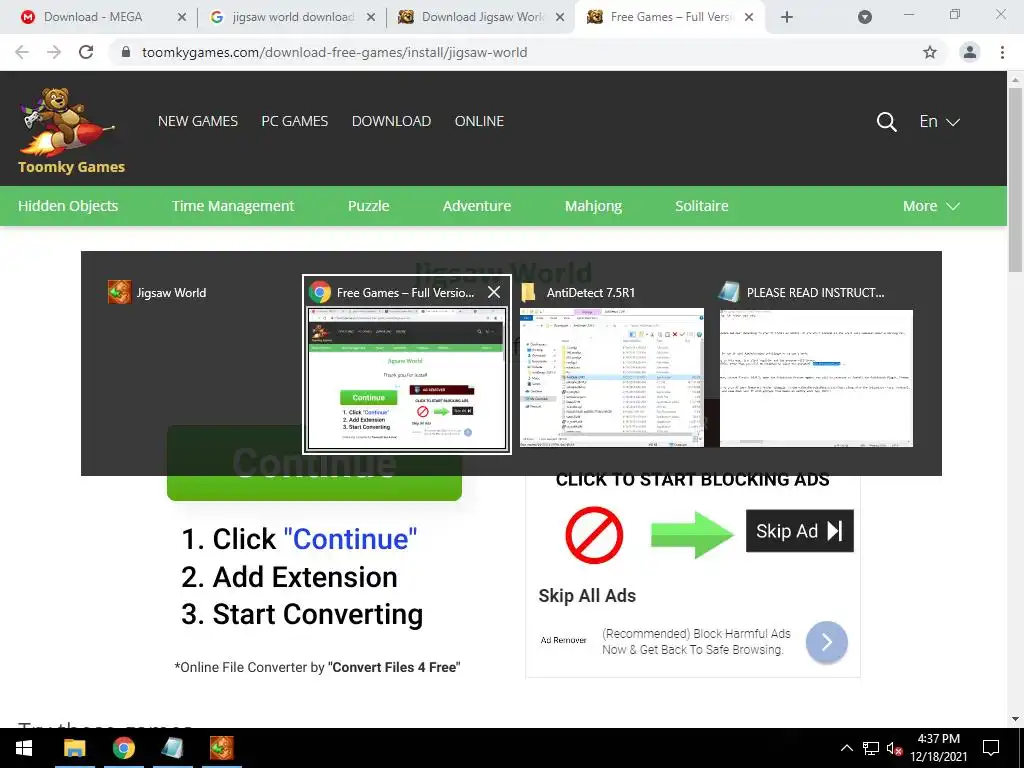Click the Jigsaw World taskbar icon

pyautogui.click(x=221, y=748)
